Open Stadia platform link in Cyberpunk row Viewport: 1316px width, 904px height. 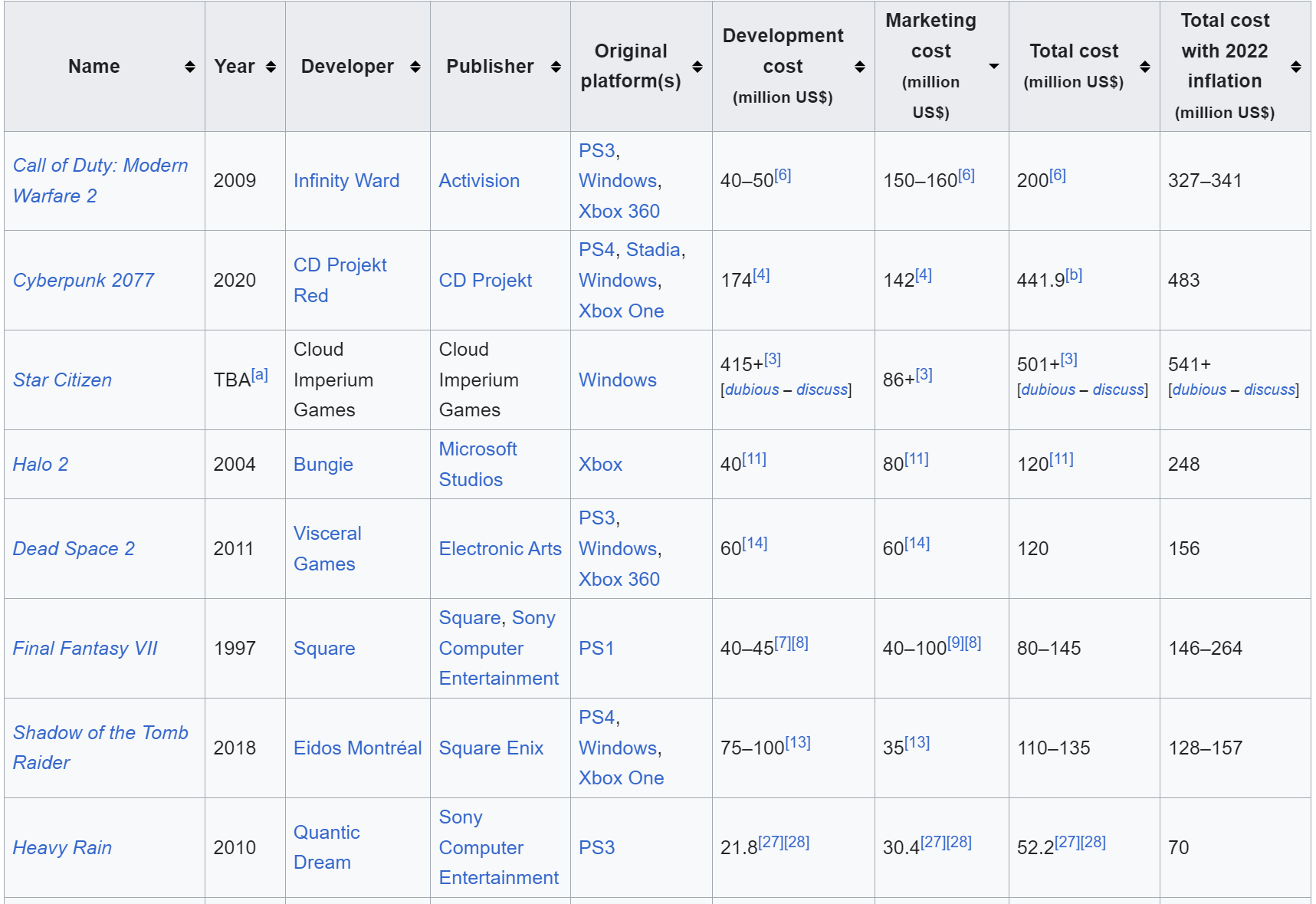click(x=653, y=250)
